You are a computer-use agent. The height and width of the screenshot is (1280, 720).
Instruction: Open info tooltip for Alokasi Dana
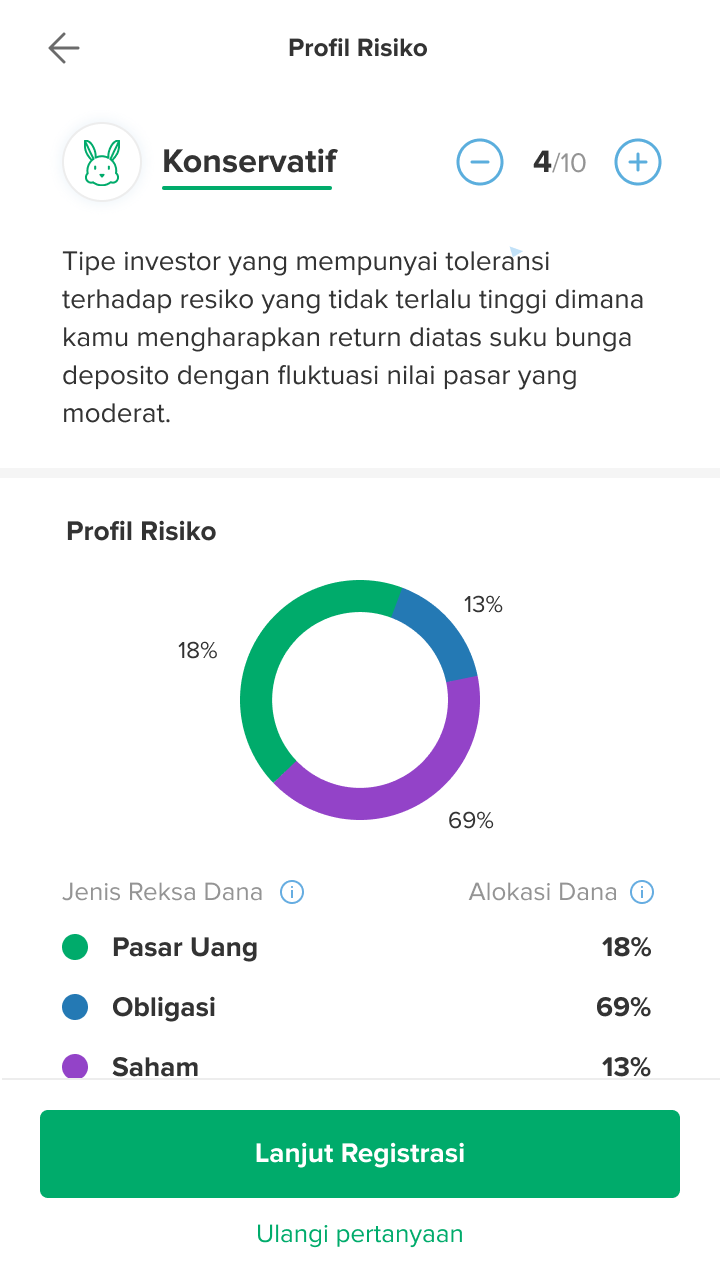coord(641,891)
